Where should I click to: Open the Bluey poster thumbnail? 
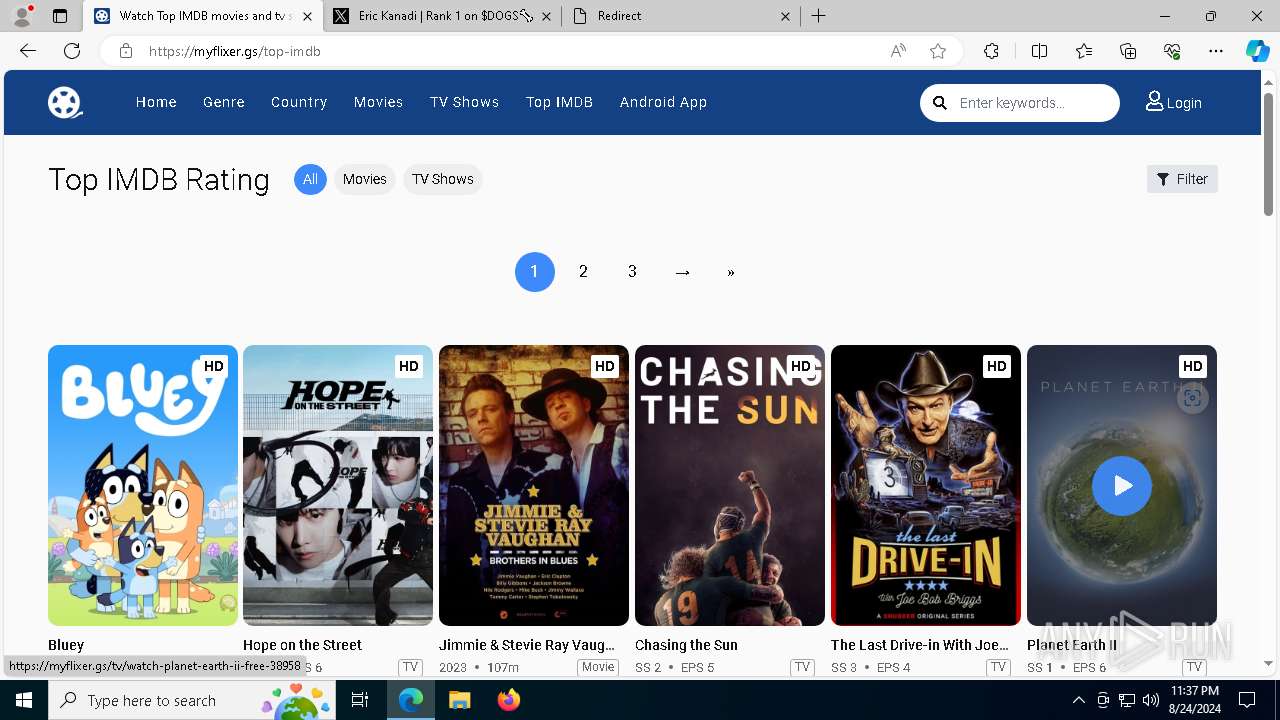point(143,485)
